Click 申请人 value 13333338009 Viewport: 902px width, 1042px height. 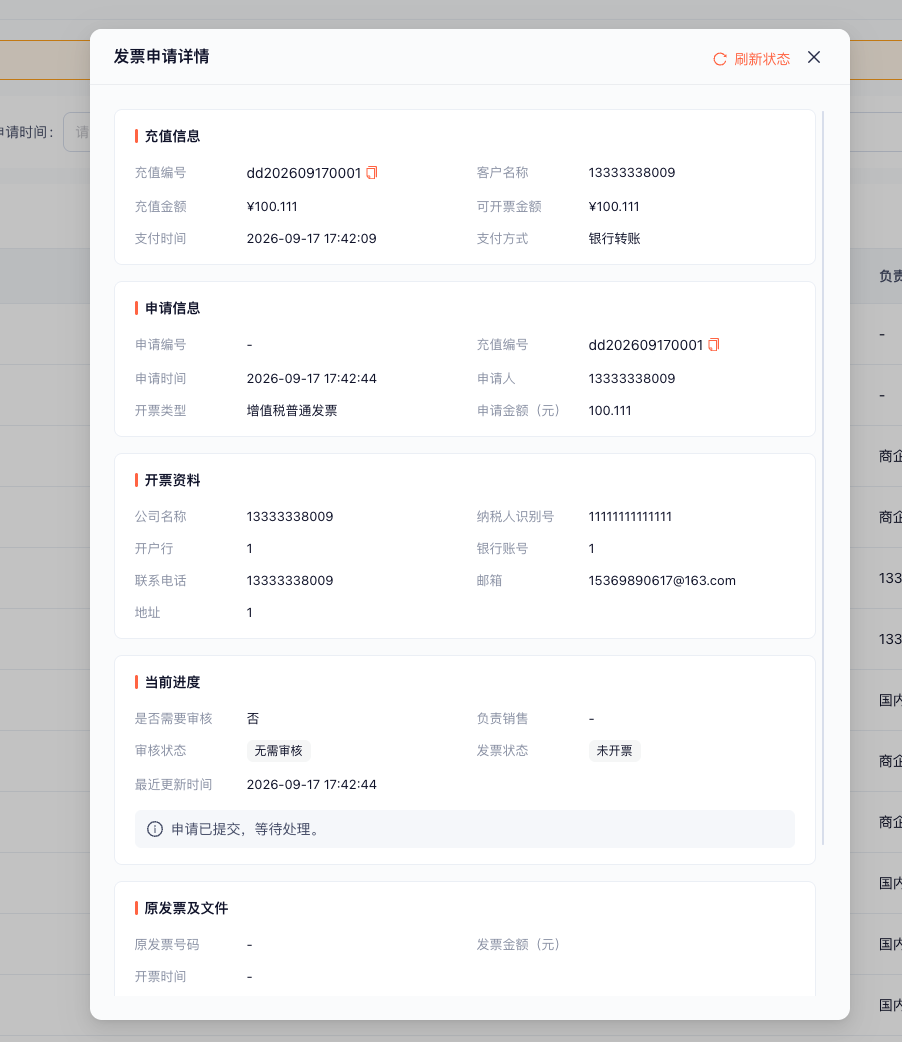(631, 379)
